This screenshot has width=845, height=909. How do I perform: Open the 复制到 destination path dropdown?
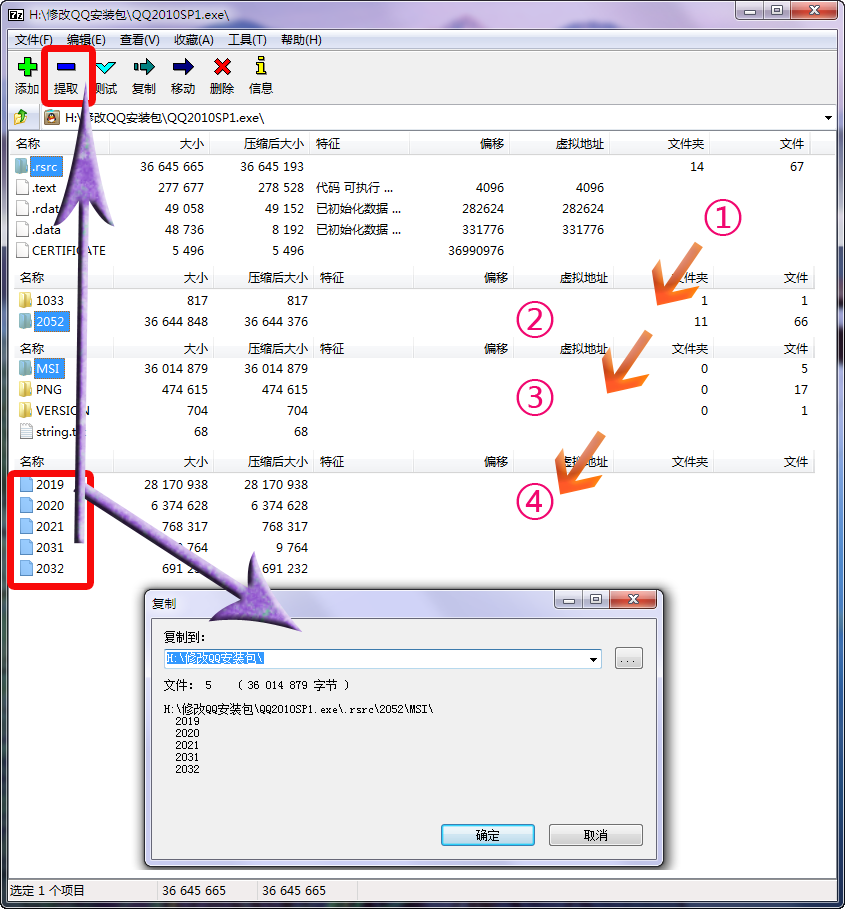[x=594, y=658]
